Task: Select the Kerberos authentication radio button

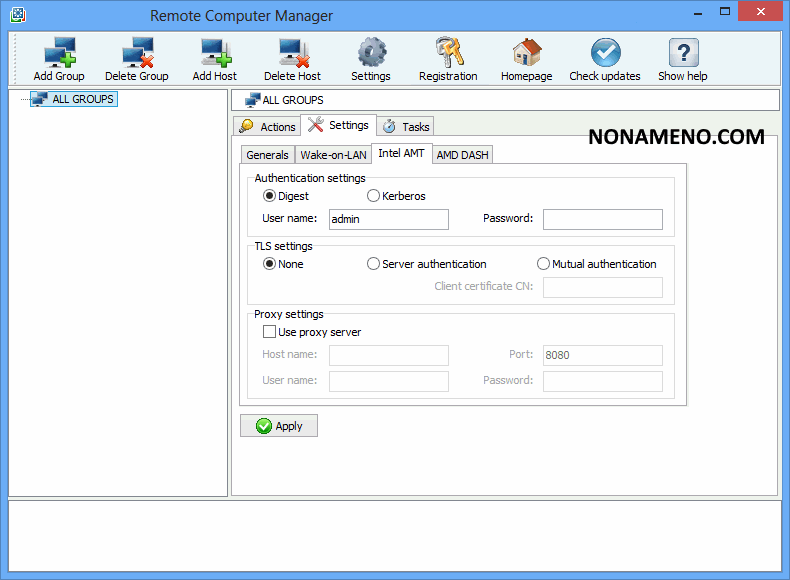Action: (374, 196)
